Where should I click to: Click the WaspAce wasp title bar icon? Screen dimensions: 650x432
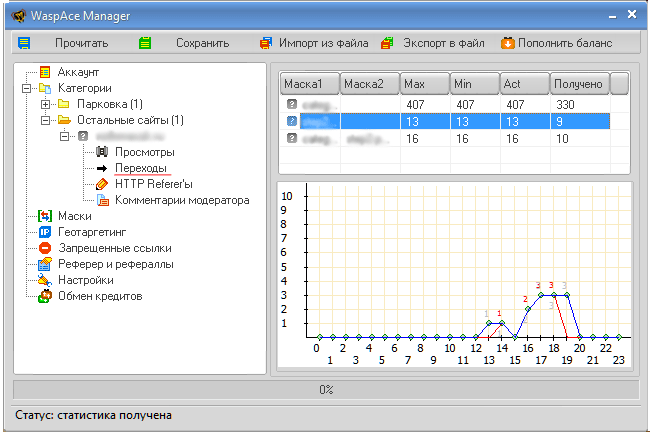coord(19,16)
